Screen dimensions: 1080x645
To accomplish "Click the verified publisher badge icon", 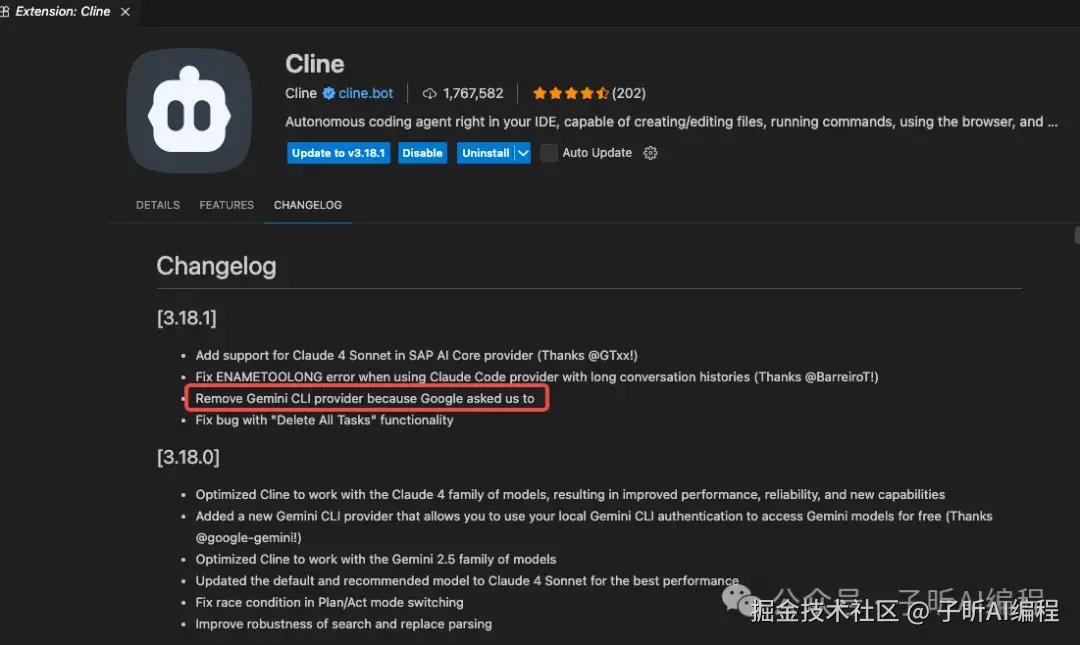I will coord(329,93).
